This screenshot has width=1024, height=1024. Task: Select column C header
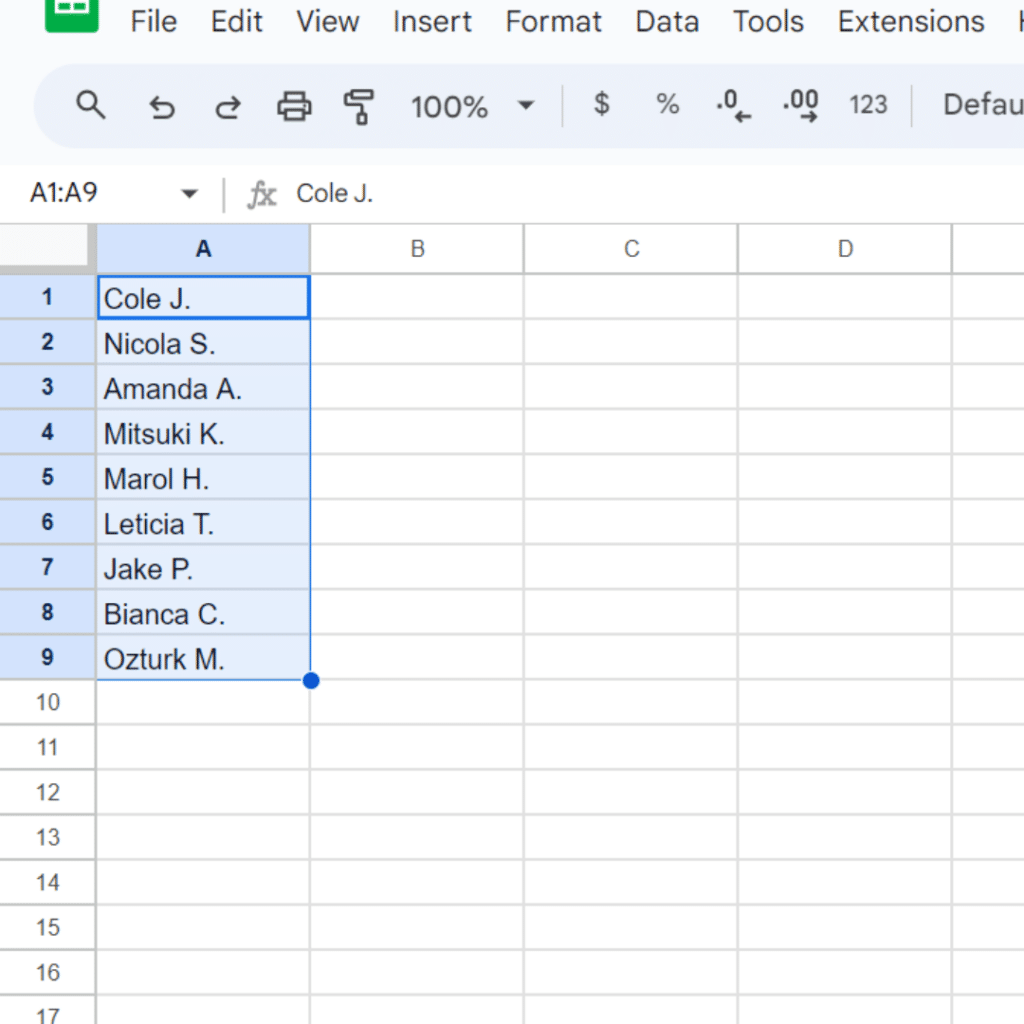click(631, 249)
